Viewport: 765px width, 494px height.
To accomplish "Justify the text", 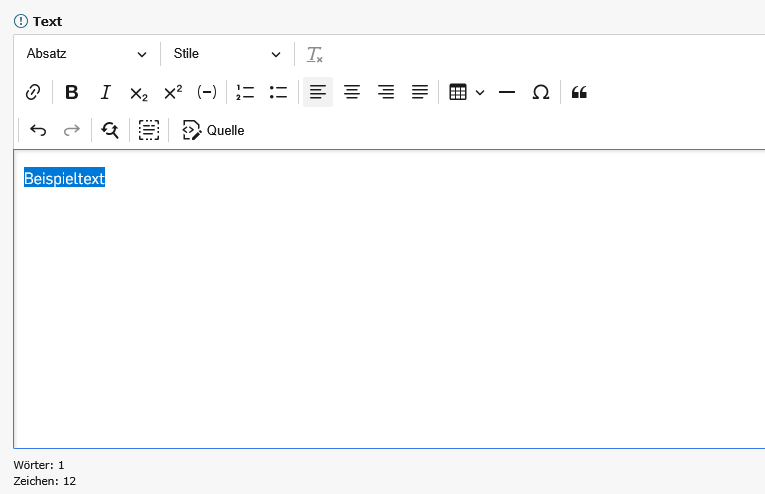I will (420, 92).
